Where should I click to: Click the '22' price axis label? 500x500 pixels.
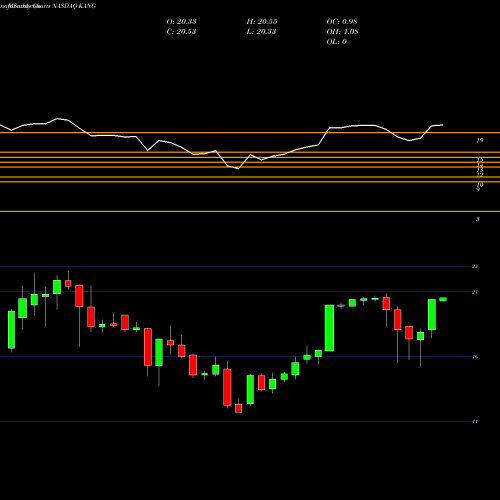(x=475, y=266)
